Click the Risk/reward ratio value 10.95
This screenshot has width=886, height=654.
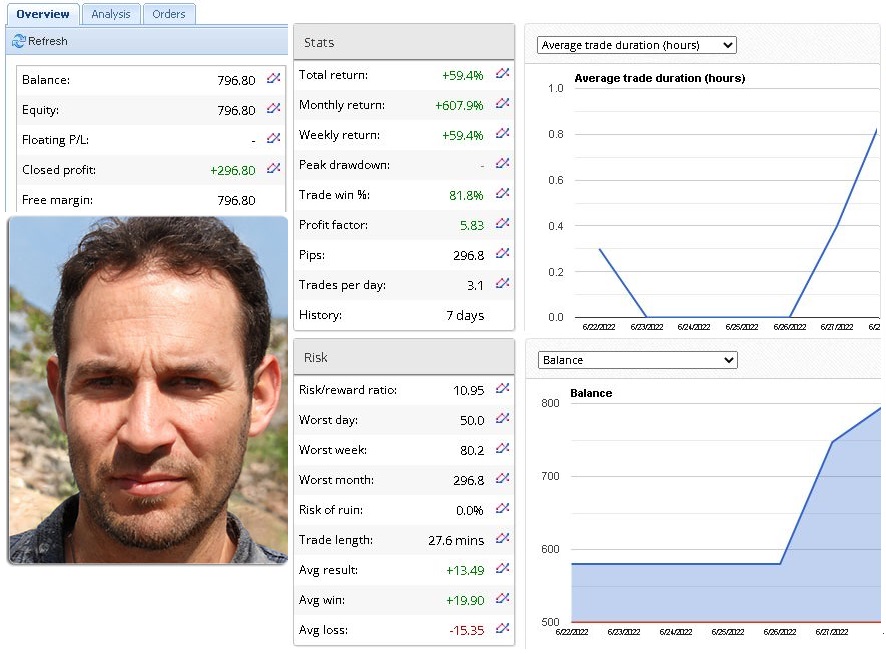tap(469, 391)
